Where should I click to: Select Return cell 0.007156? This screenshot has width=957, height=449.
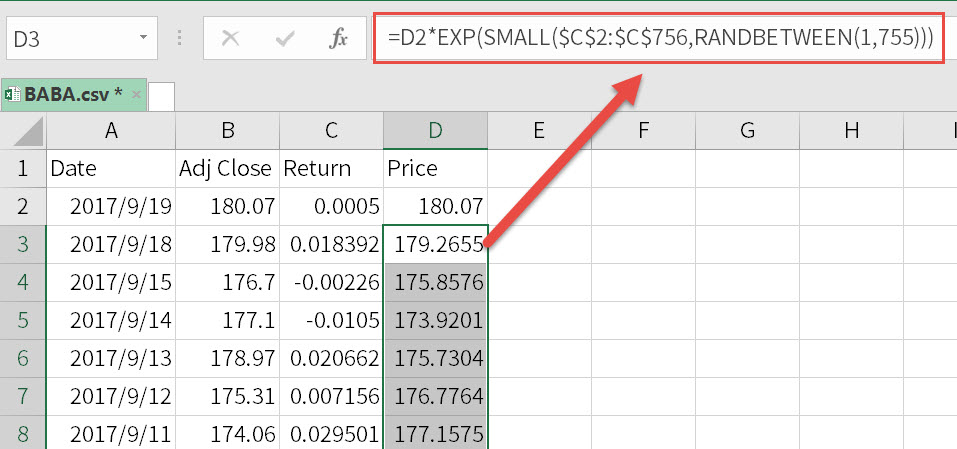click(331, 397)
